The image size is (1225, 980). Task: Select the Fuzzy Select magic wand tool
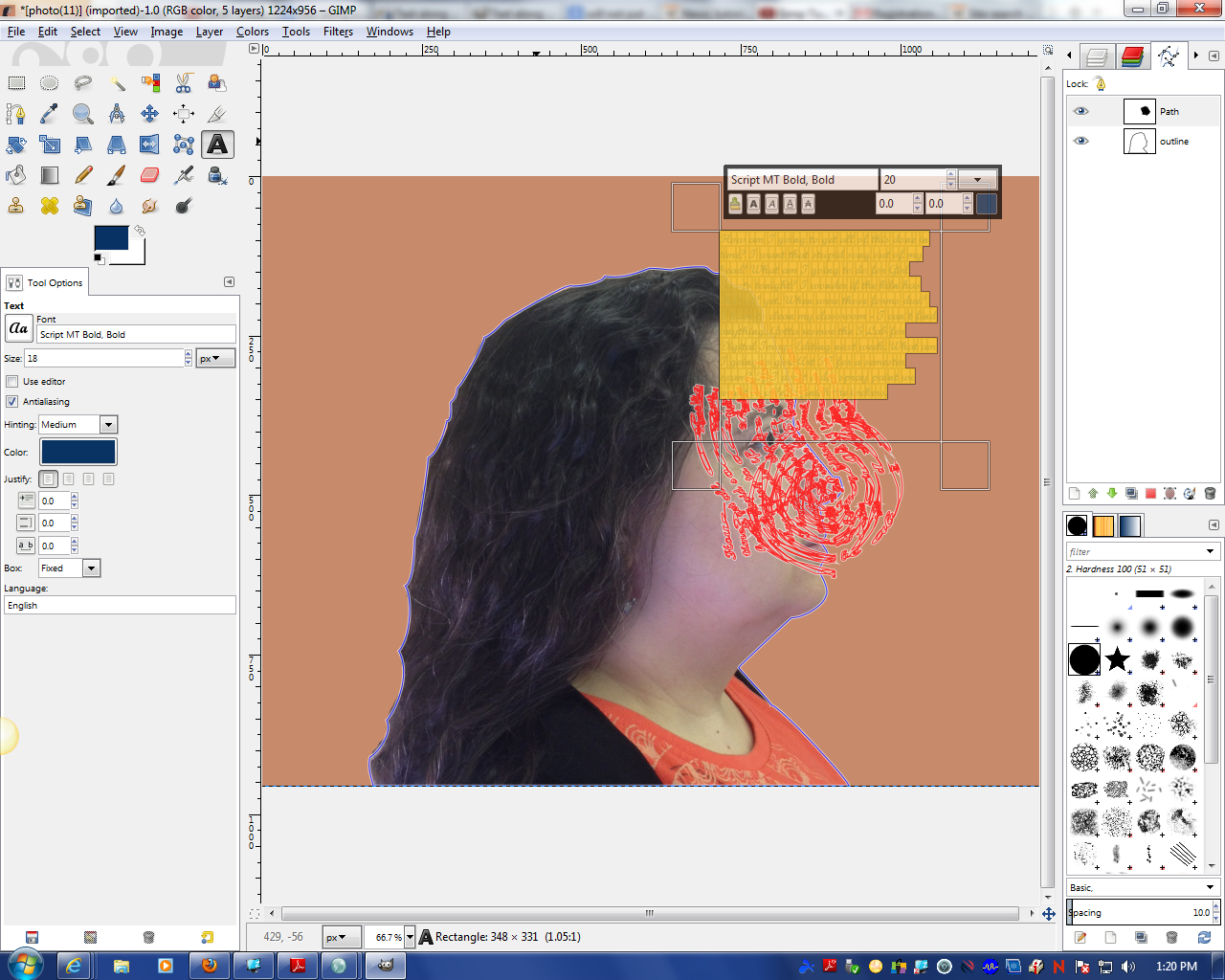(x=117, y=83)
